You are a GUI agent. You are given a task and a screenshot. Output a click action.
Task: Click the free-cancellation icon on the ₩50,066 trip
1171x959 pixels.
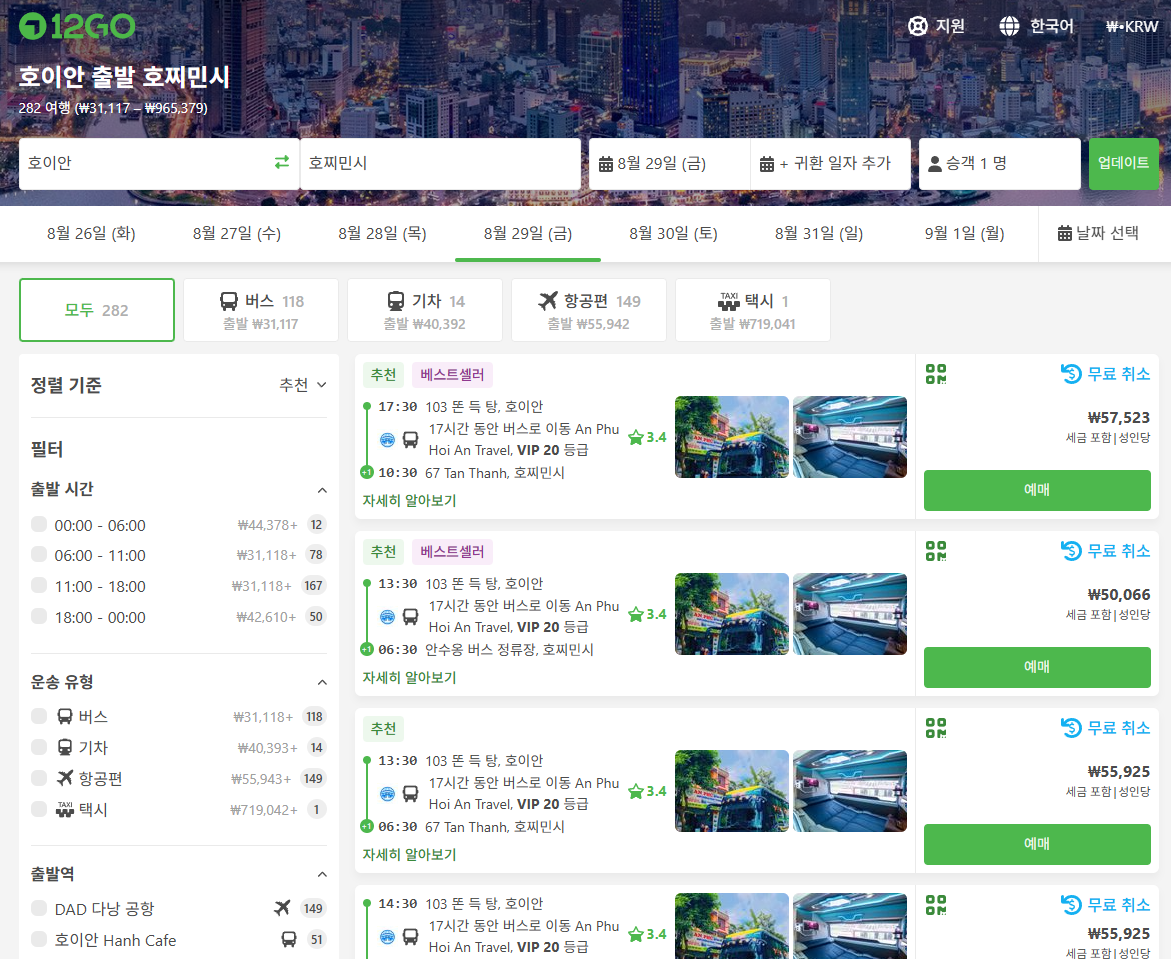1071,550
